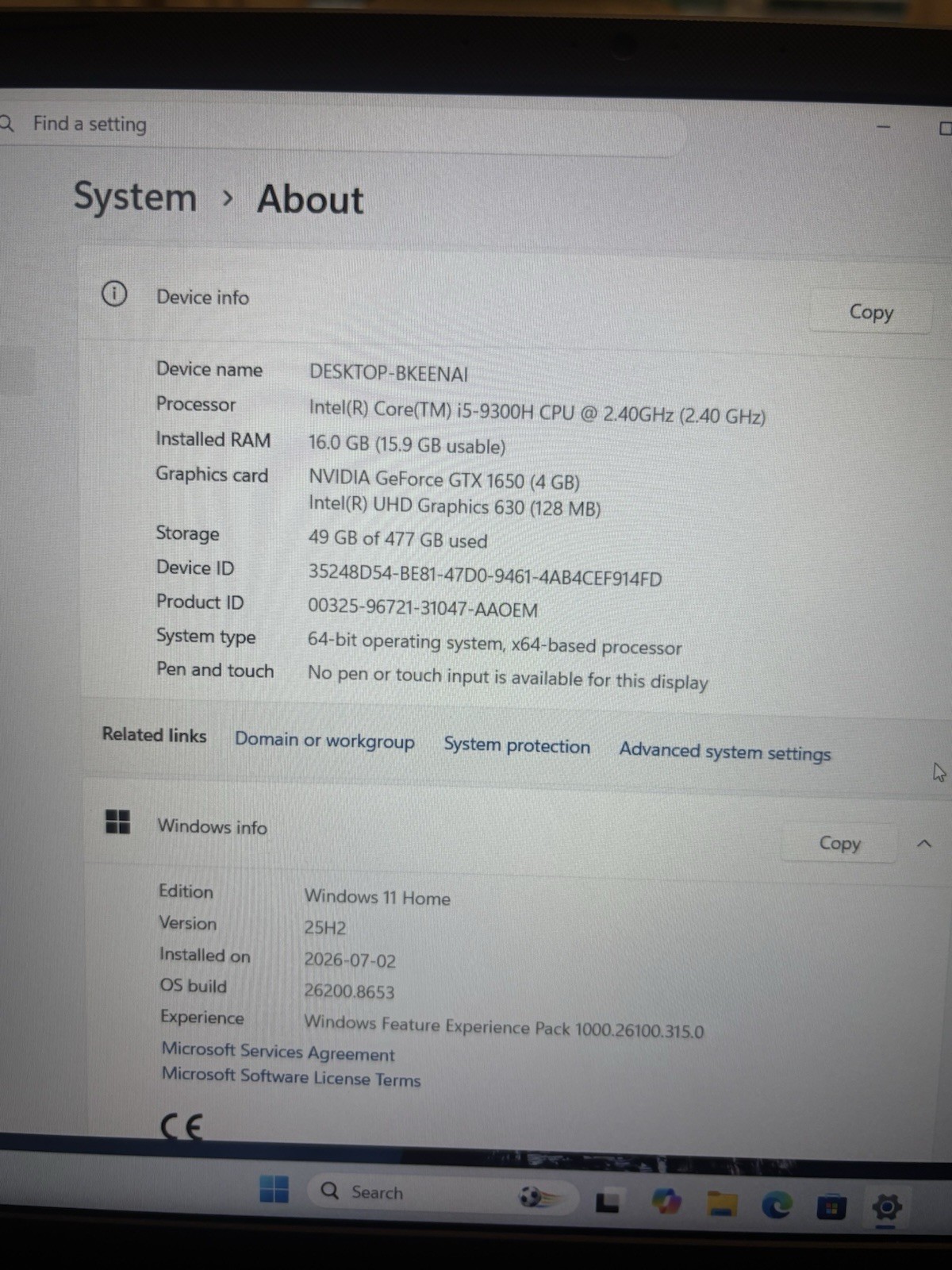The width and height of the screenshot is (952, 1270).
Task: Open System protection link
Action: 516,745
